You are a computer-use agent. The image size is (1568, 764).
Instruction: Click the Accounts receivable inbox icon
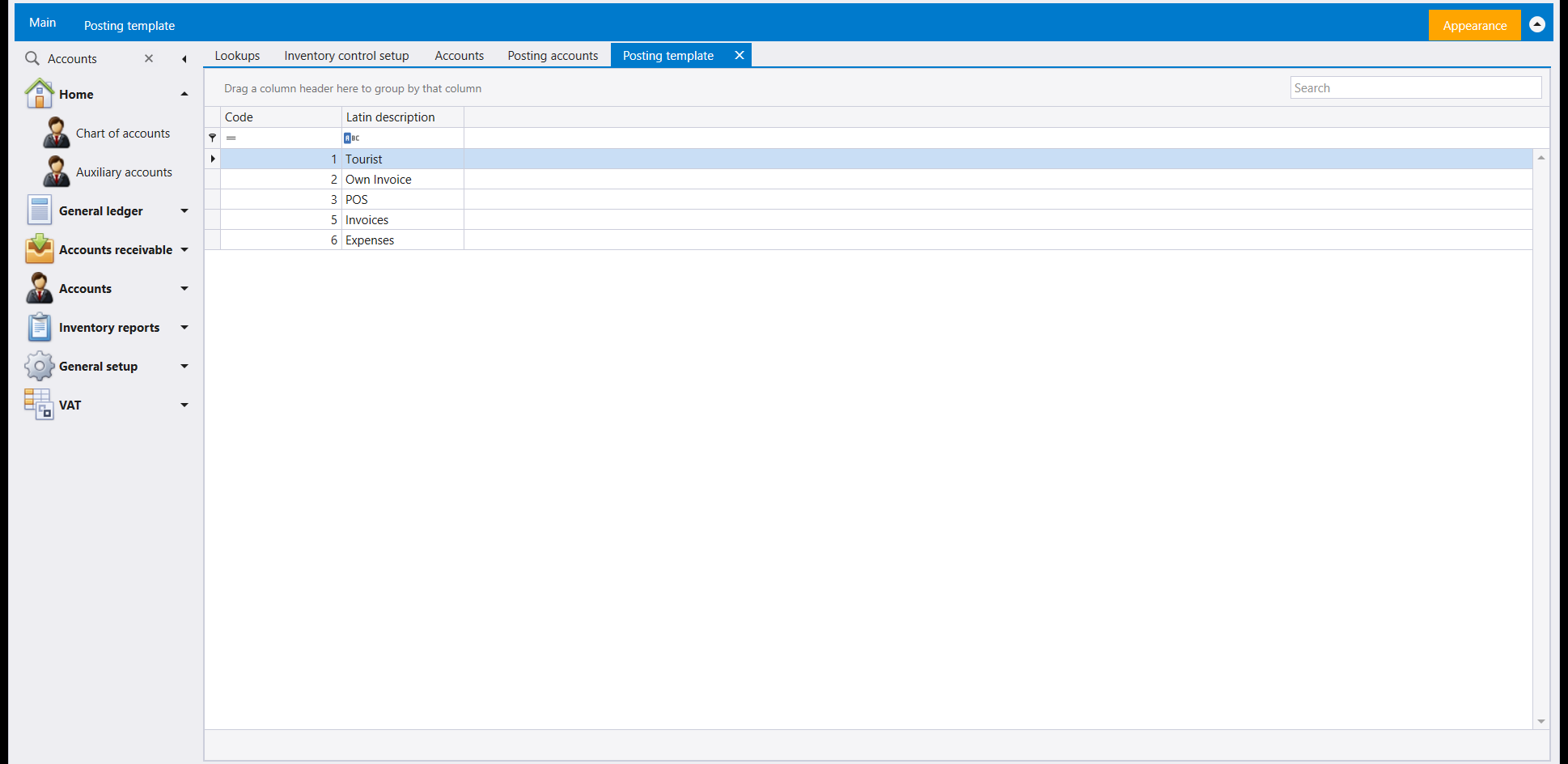(39, 249)
